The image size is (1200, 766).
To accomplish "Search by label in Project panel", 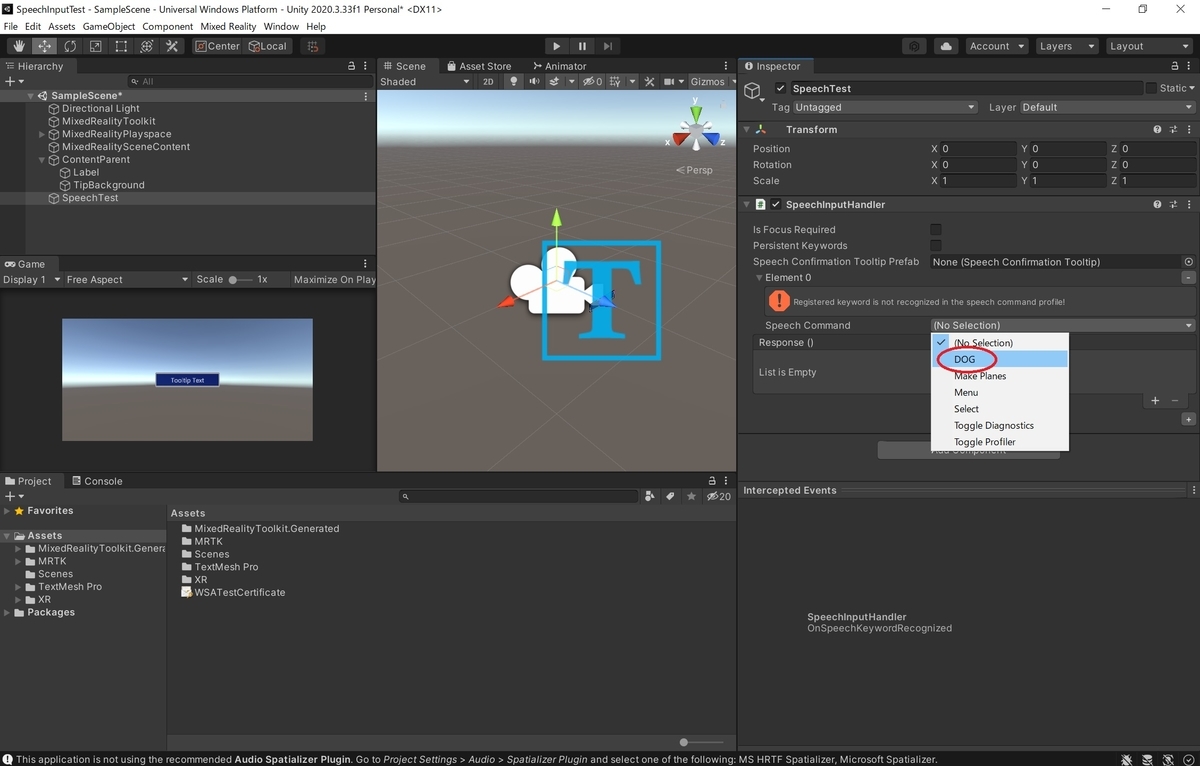I will pyautogui.click(x=670, y=496).
